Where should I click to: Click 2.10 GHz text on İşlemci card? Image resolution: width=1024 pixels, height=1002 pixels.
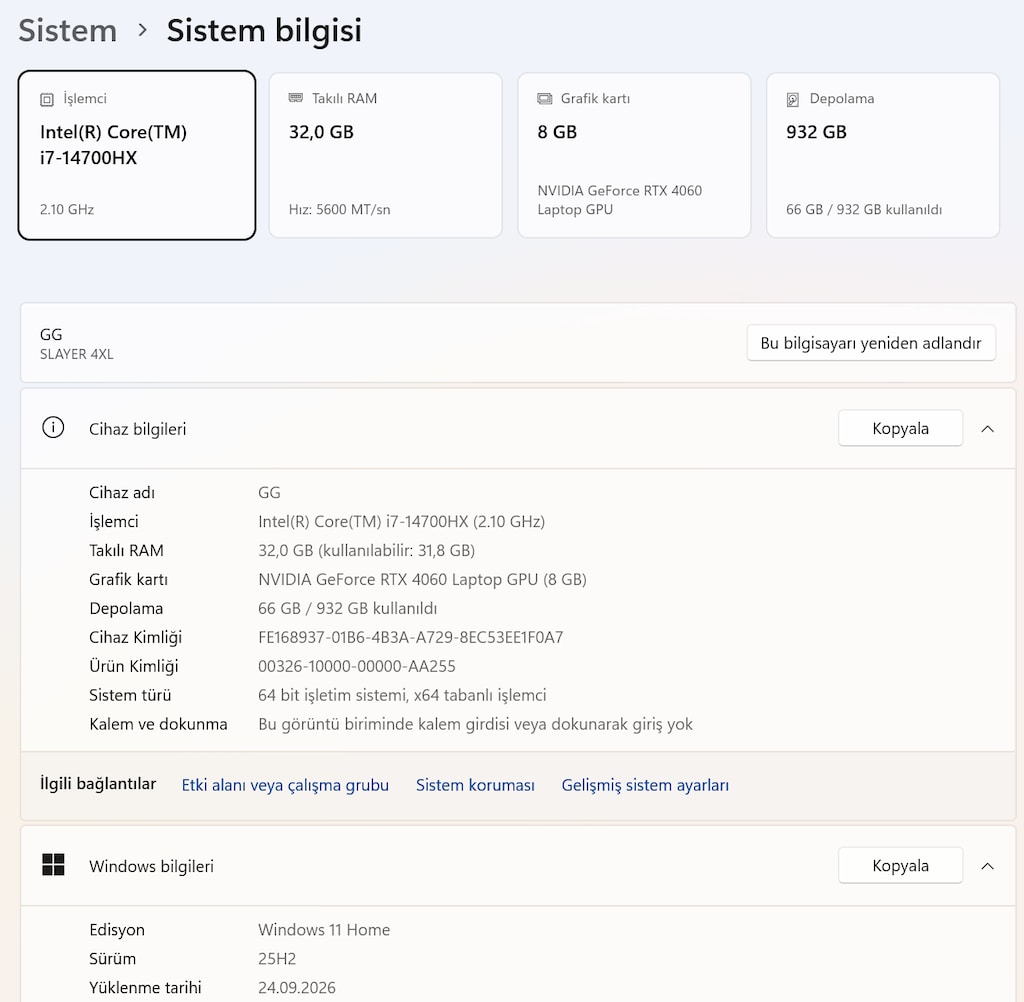pos(67,210)
